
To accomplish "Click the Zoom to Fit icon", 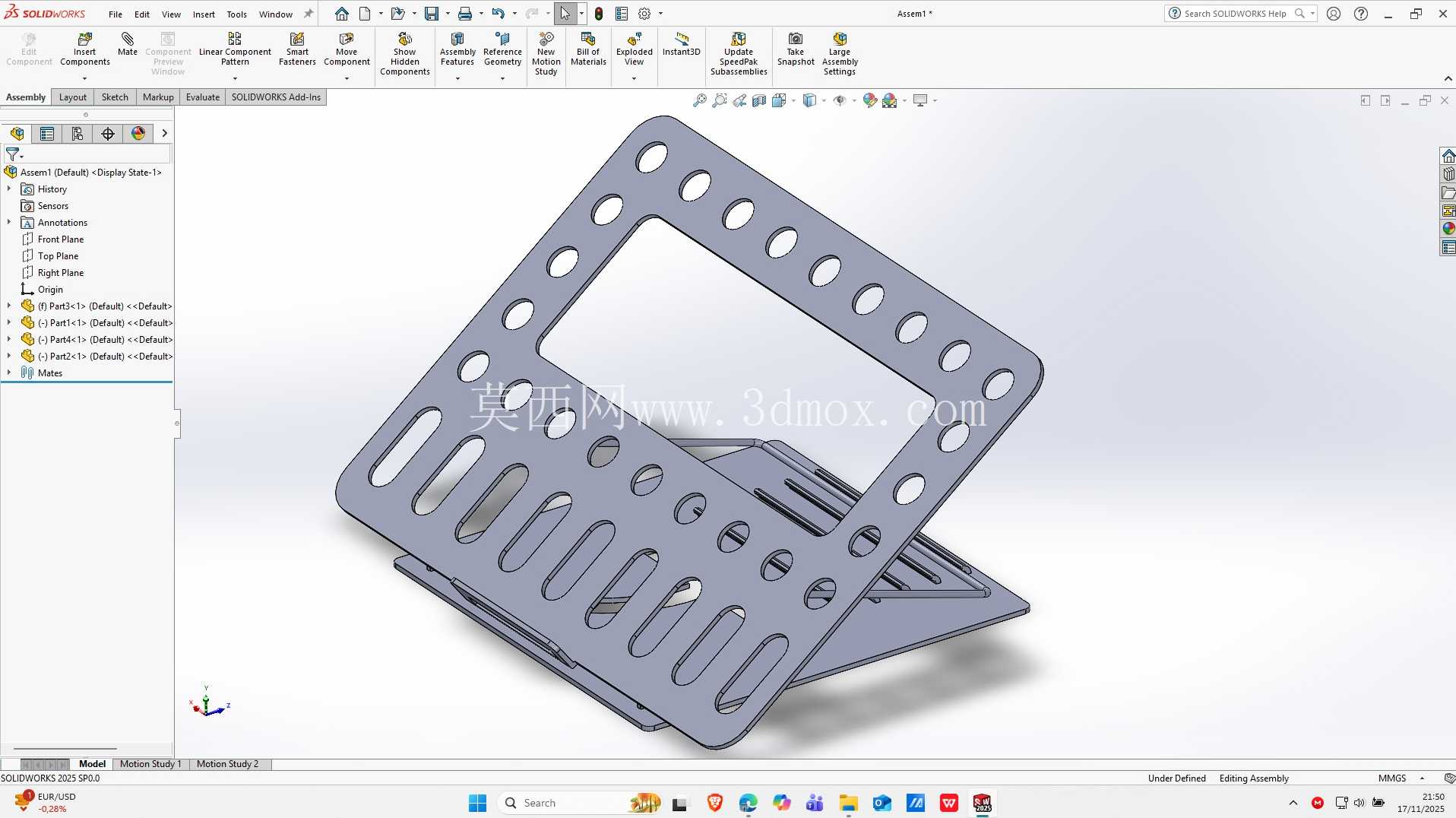I will coord(700,100).
